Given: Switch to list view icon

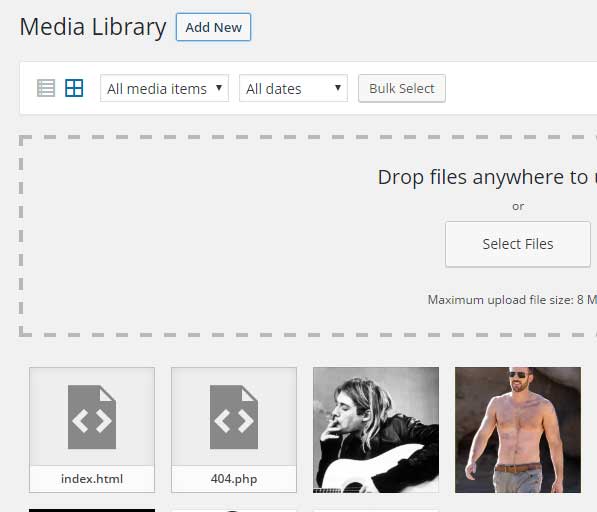Looking at the screenshot, I should pyautogui.click(x=46, y=88).
